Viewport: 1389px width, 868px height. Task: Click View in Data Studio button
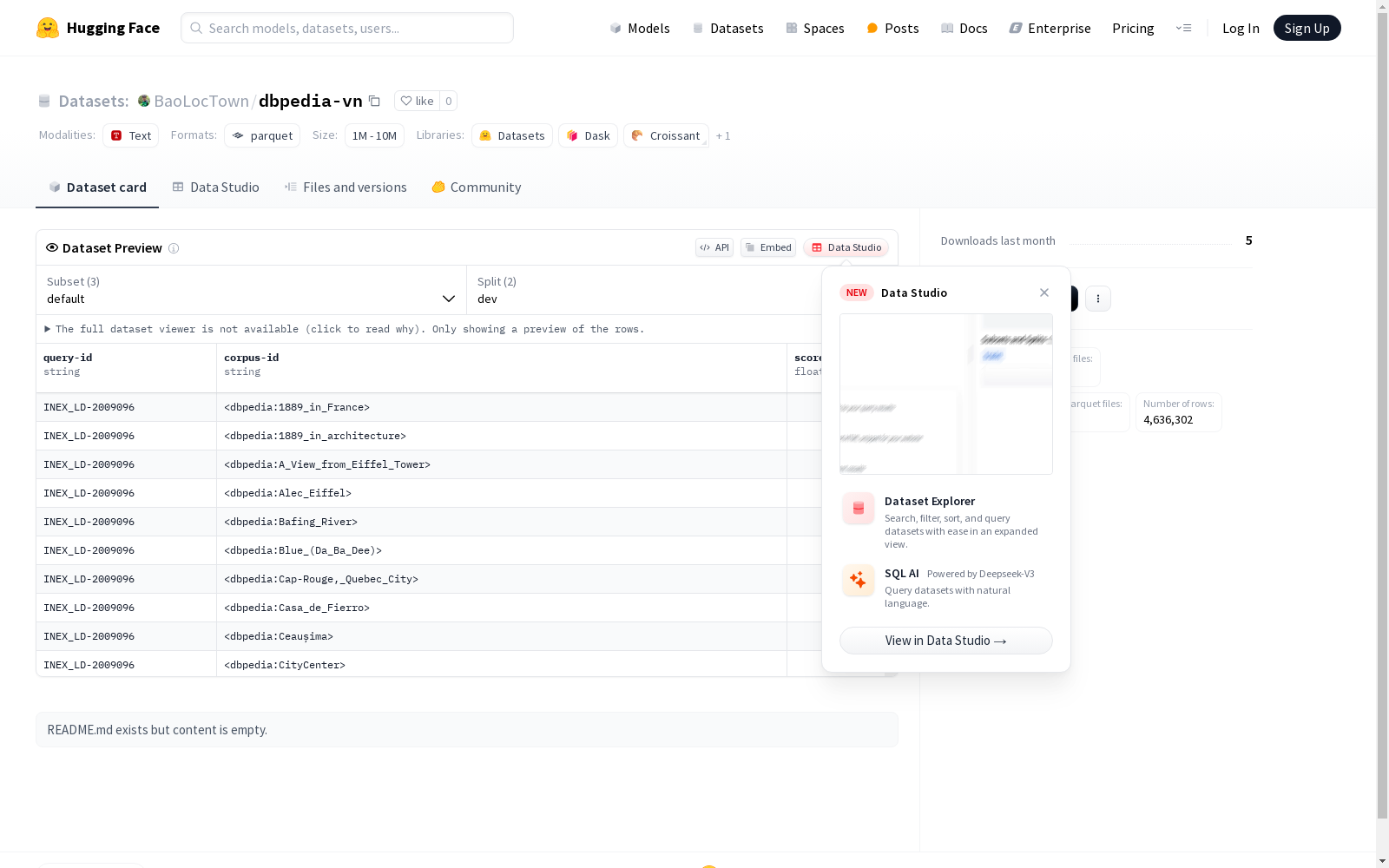click(946, 641)
